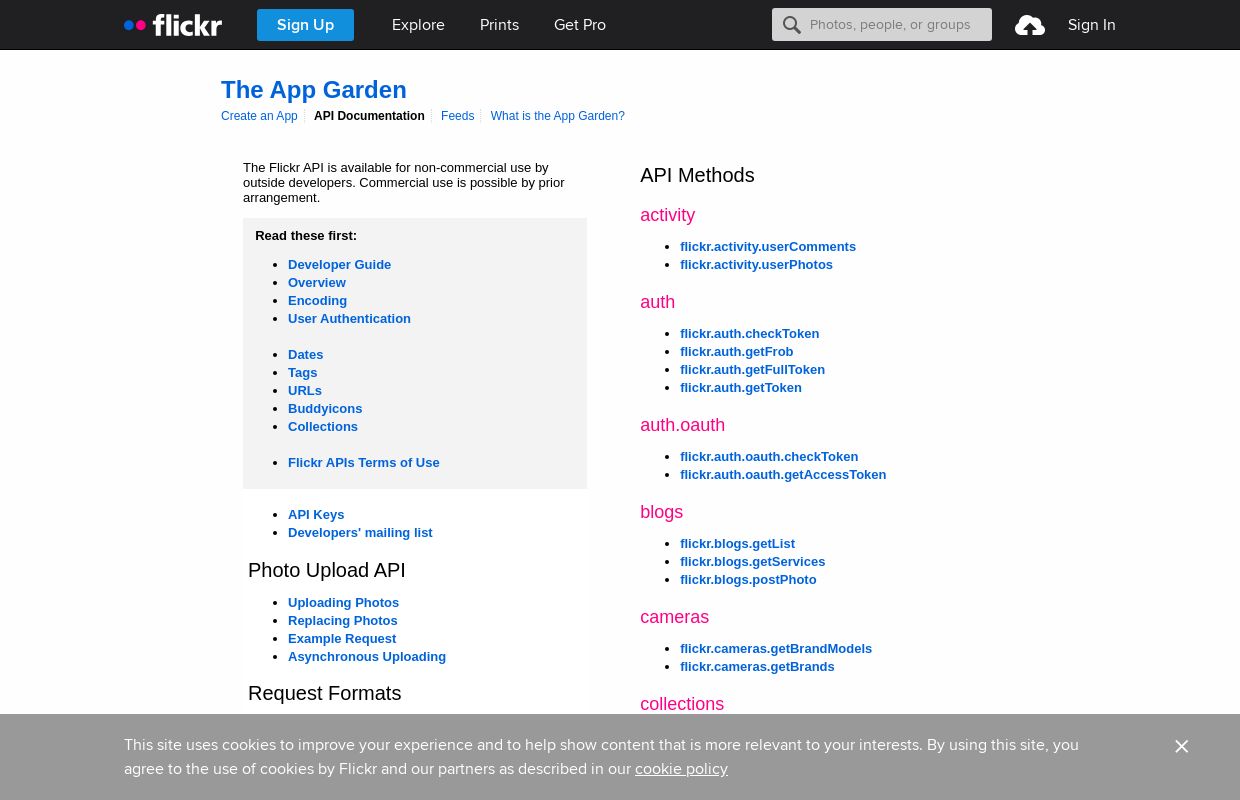Open the API Keys link
The width and height of the screenshot is (1240, 800).
(x=316, y=515)
